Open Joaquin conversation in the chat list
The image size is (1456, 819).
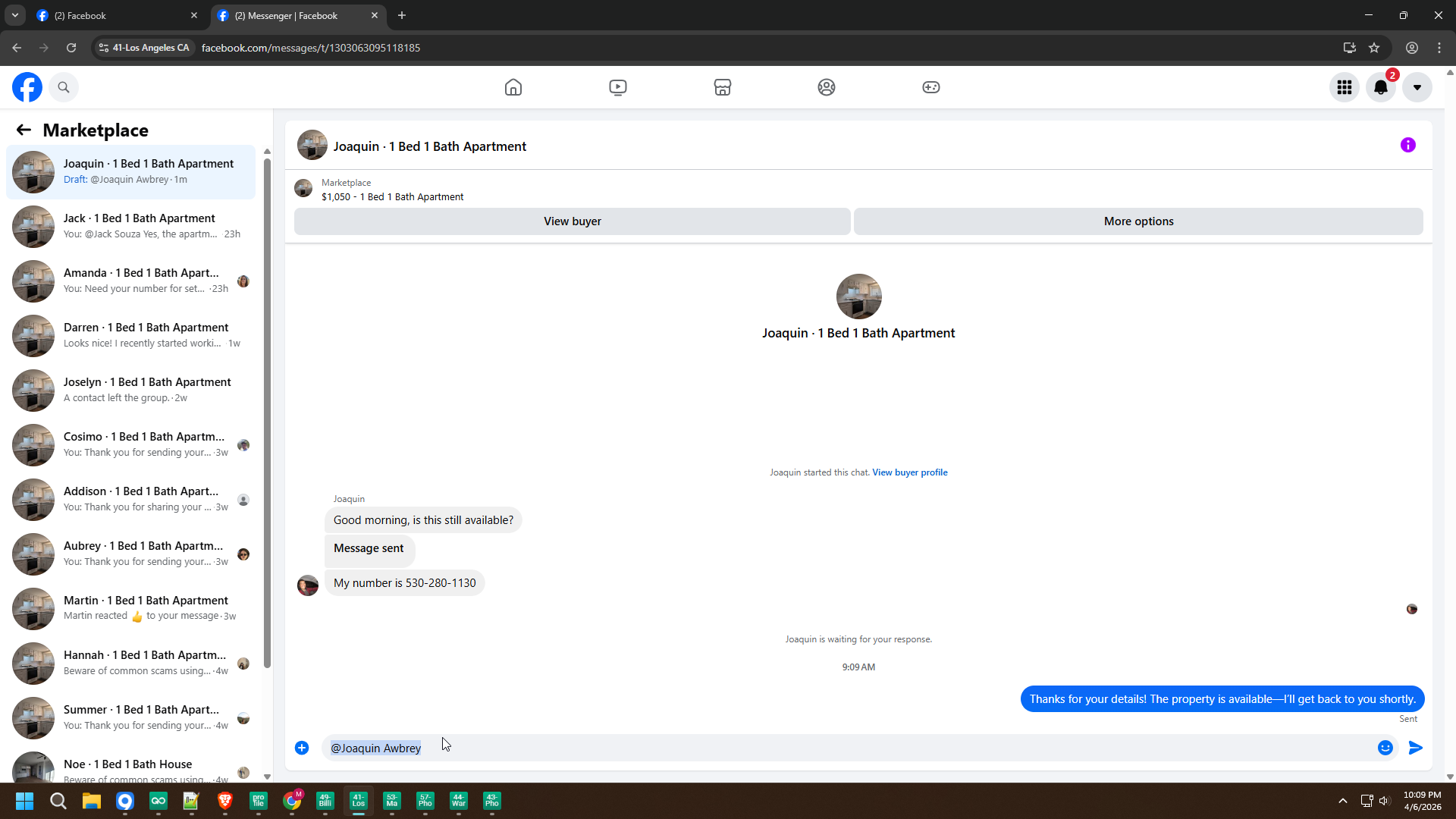pos(131,172)
